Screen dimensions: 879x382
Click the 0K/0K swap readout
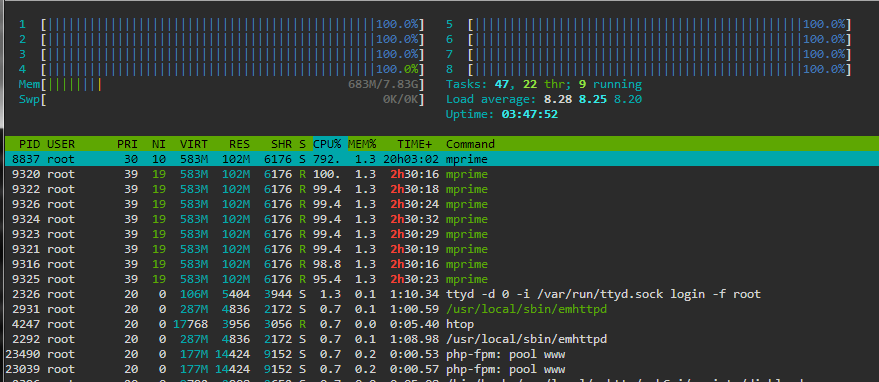[x=400, y=99]
